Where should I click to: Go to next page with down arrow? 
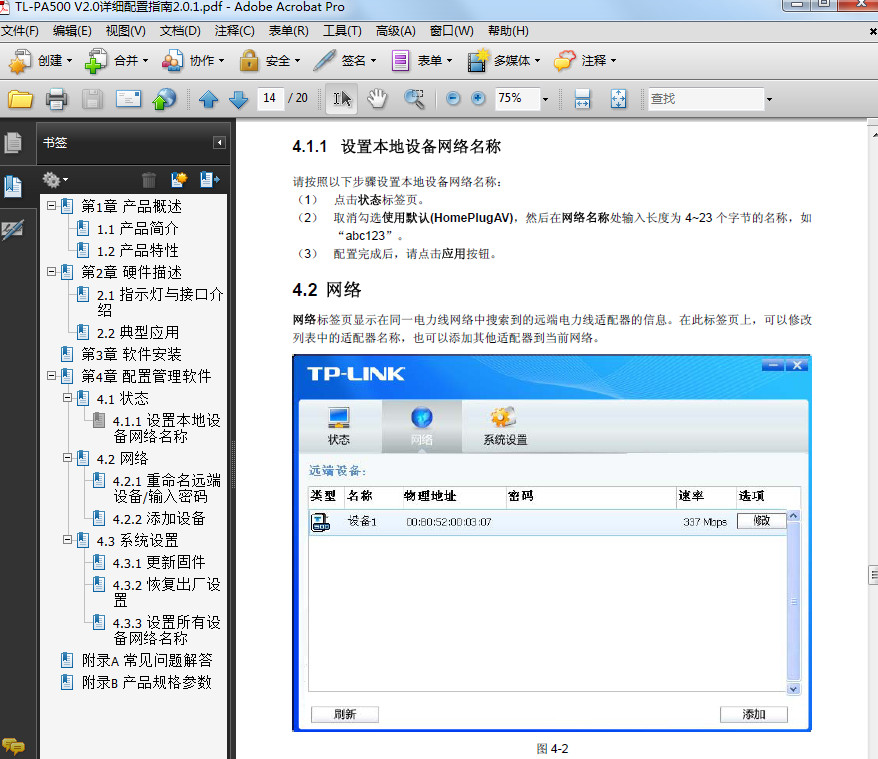pos(236,99)
